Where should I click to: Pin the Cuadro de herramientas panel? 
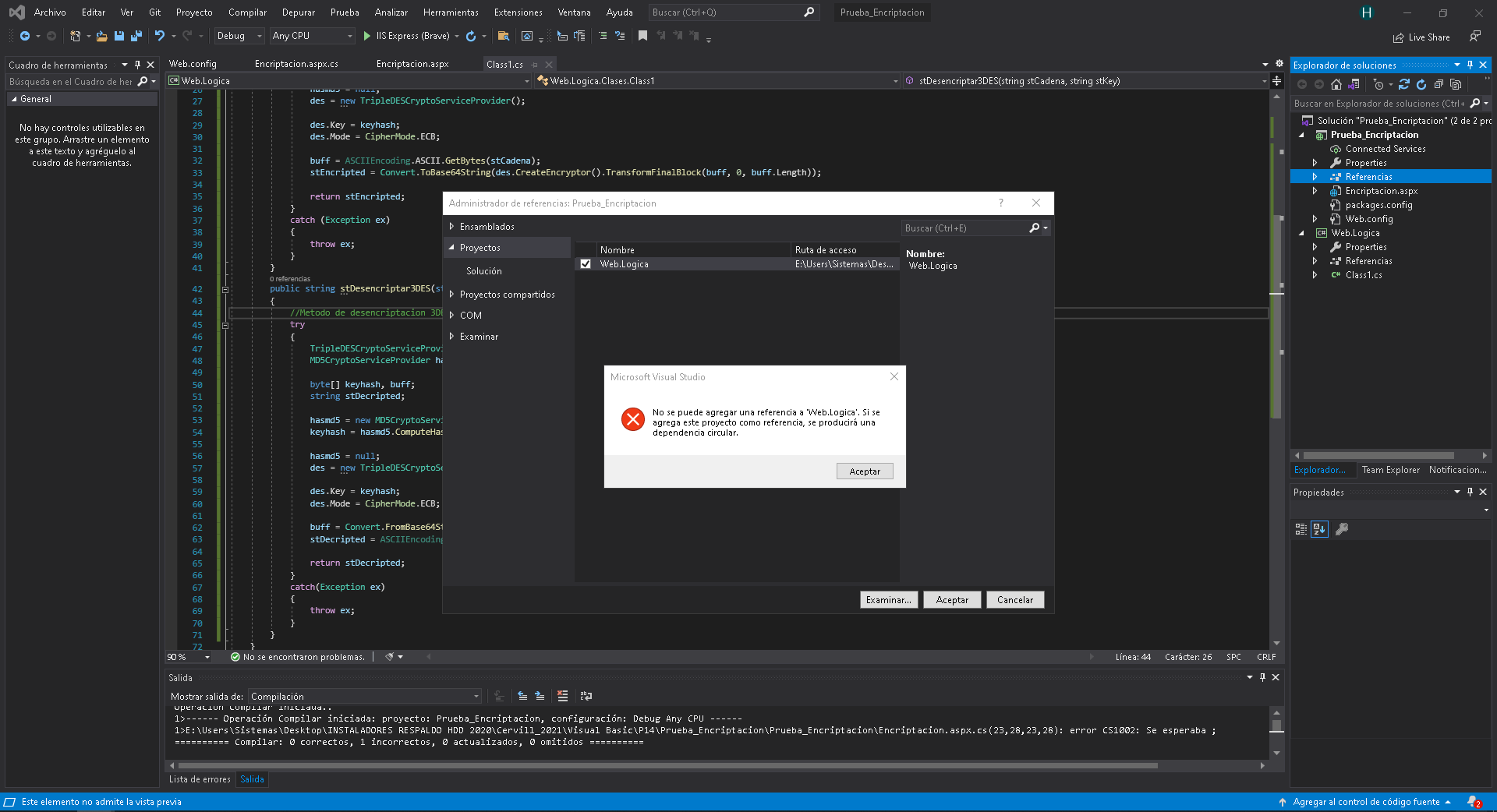(137, 65)
